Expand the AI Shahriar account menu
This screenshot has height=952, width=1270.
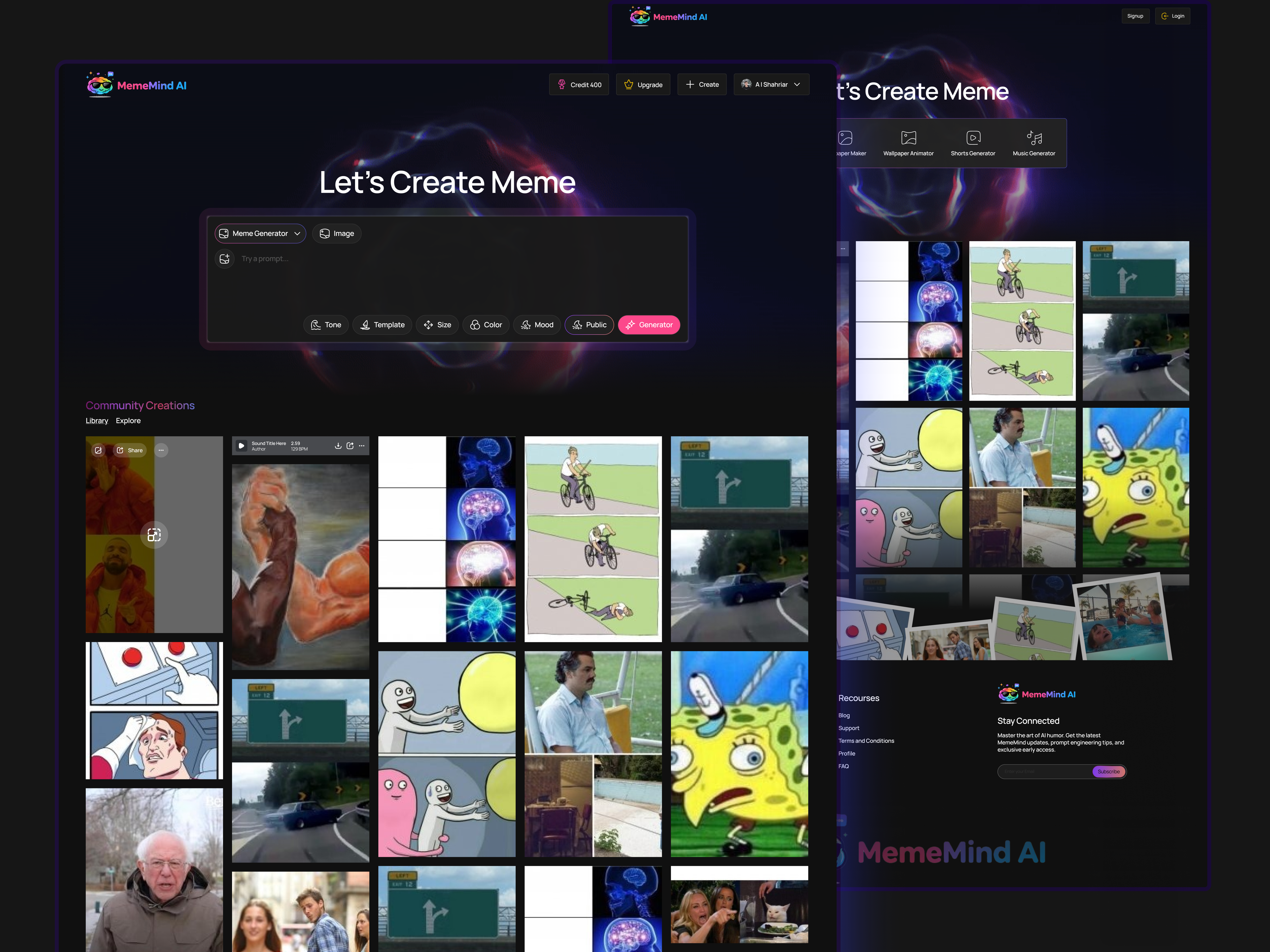click(x=771, y=84)
